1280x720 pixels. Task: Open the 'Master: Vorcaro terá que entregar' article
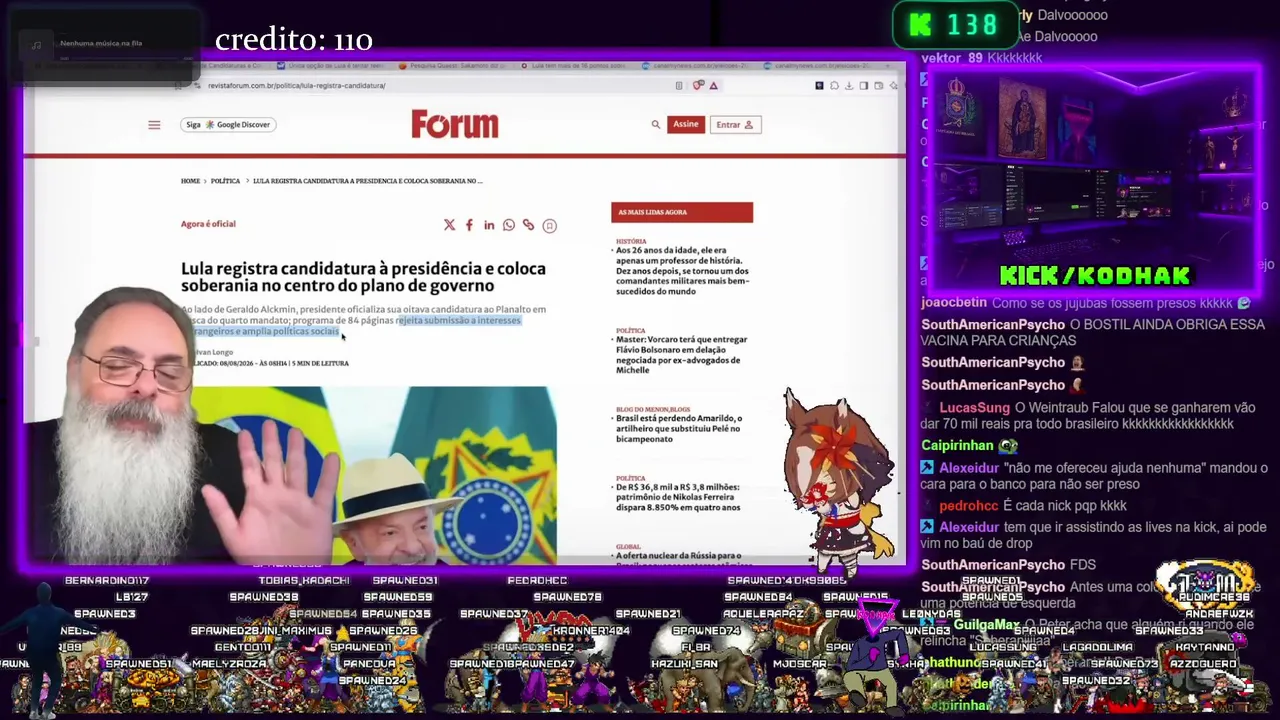(x=682, y=355)
